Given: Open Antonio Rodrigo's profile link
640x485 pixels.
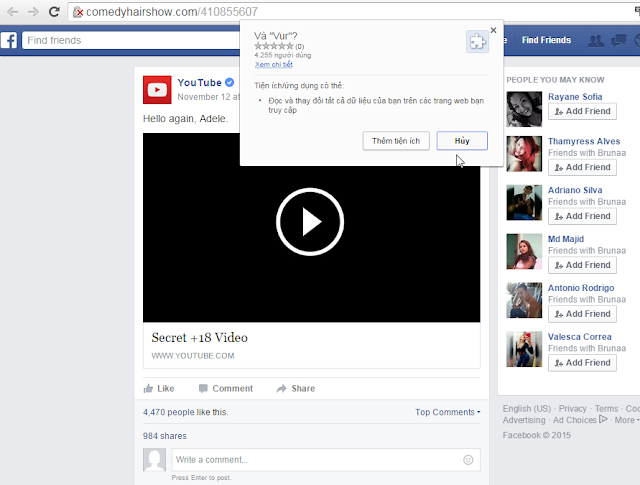Looking at the screenshot, I should click(581, 288).
